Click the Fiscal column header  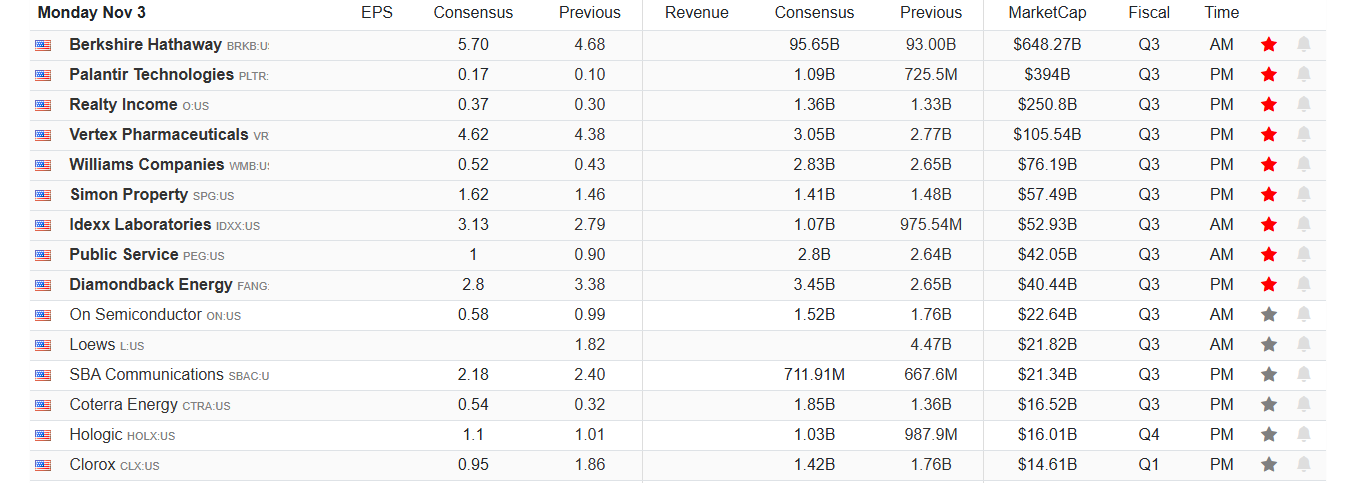tap(1149, 13)
